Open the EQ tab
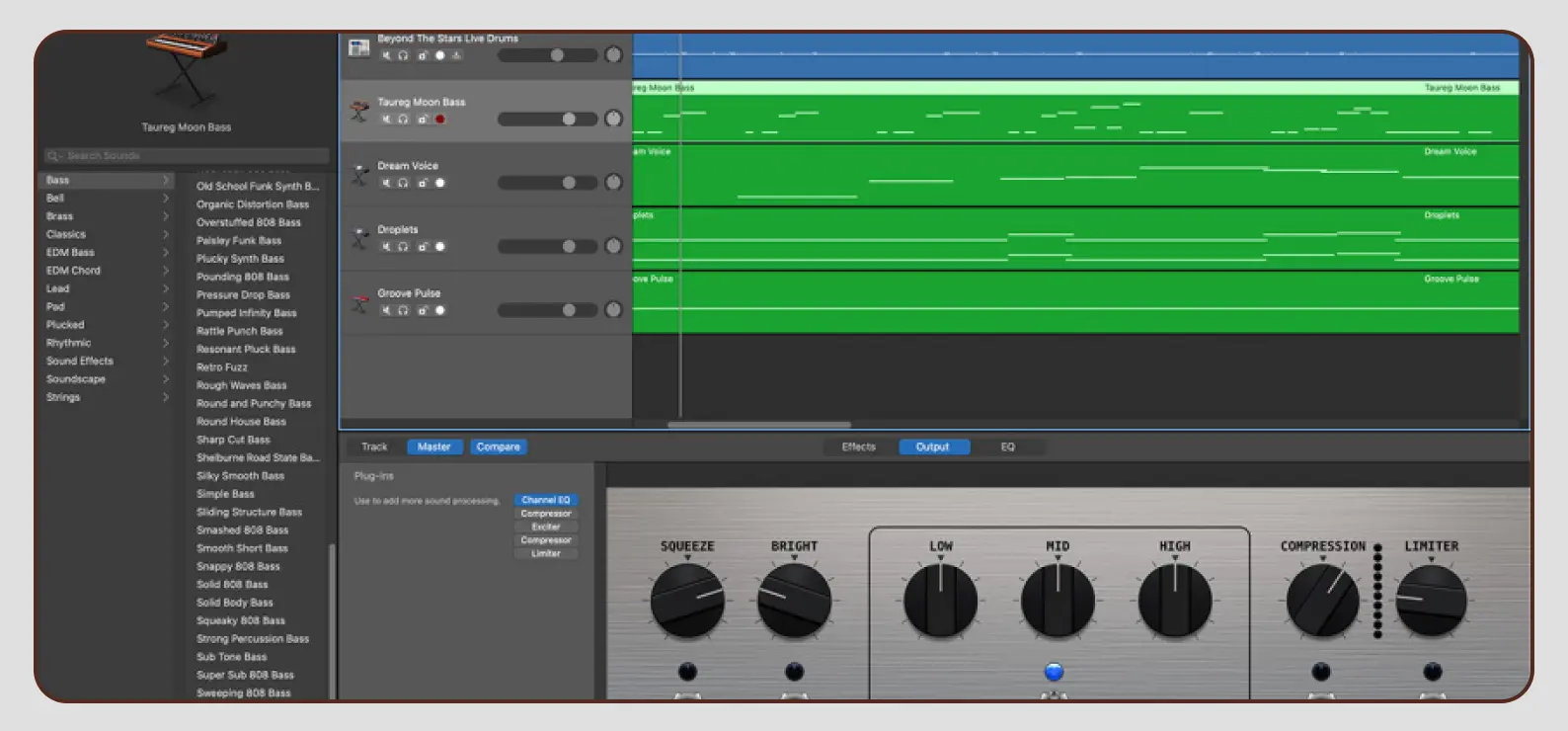The height and width of the screenshot is (731, 1568). (1008, 447)
